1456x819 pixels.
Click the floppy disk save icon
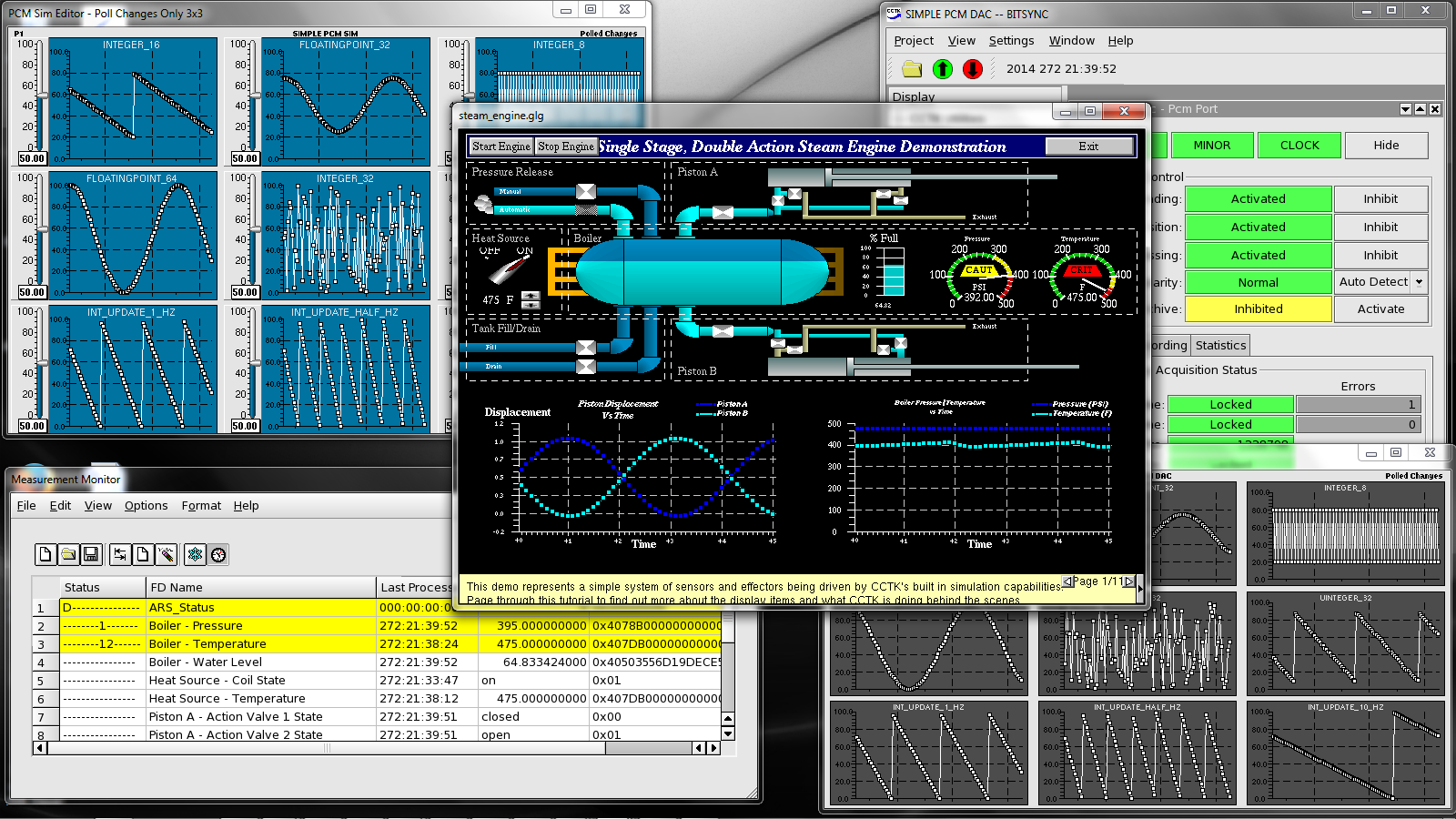(90, 554)
